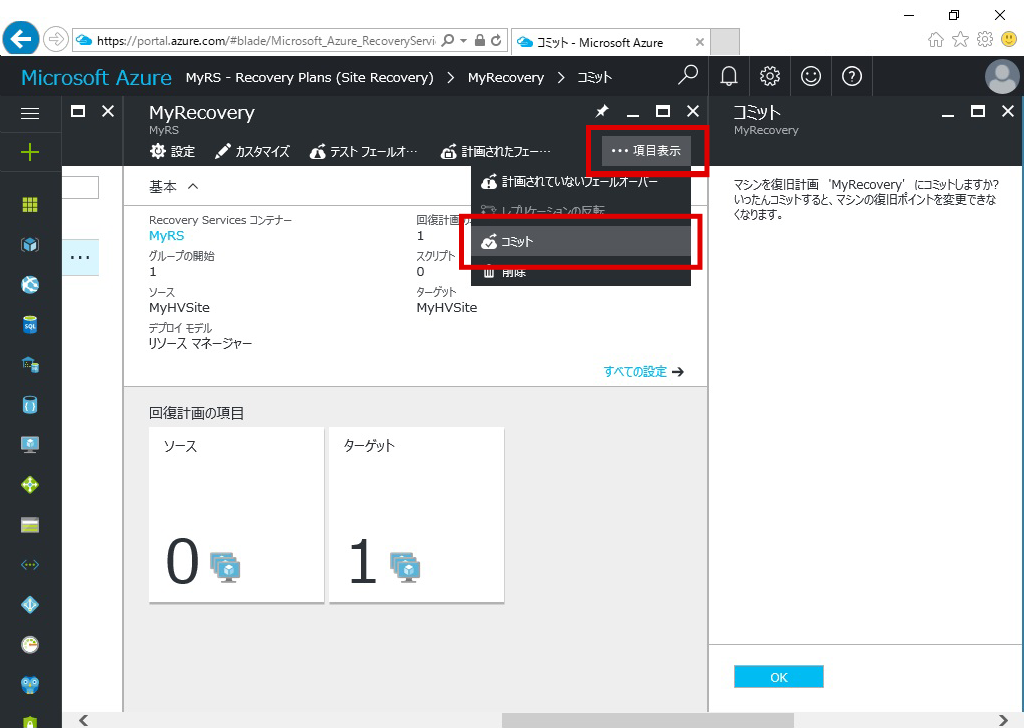Pin the MyRecovery blade

click(601, 112)
